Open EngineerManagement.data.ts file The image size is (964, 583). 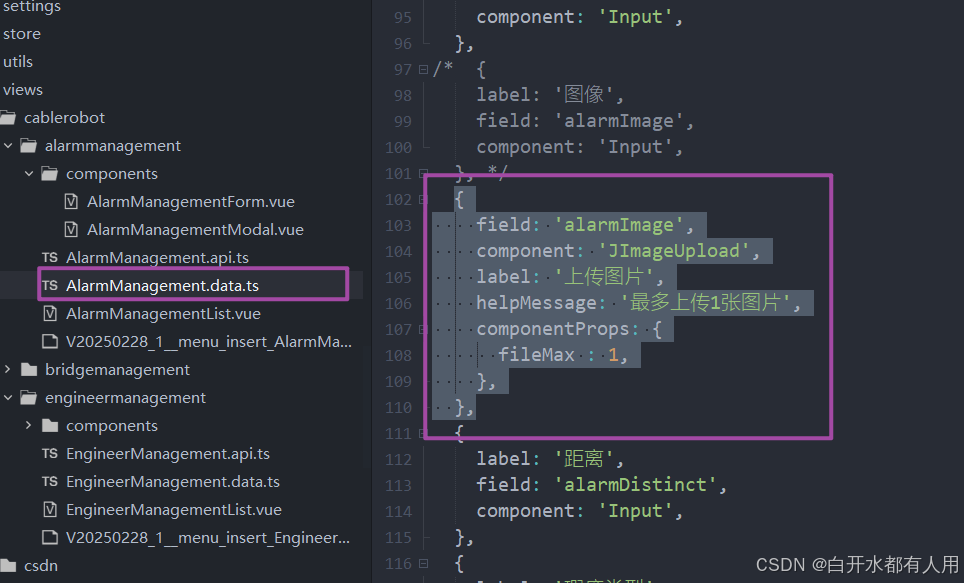(x=173, y=482)
